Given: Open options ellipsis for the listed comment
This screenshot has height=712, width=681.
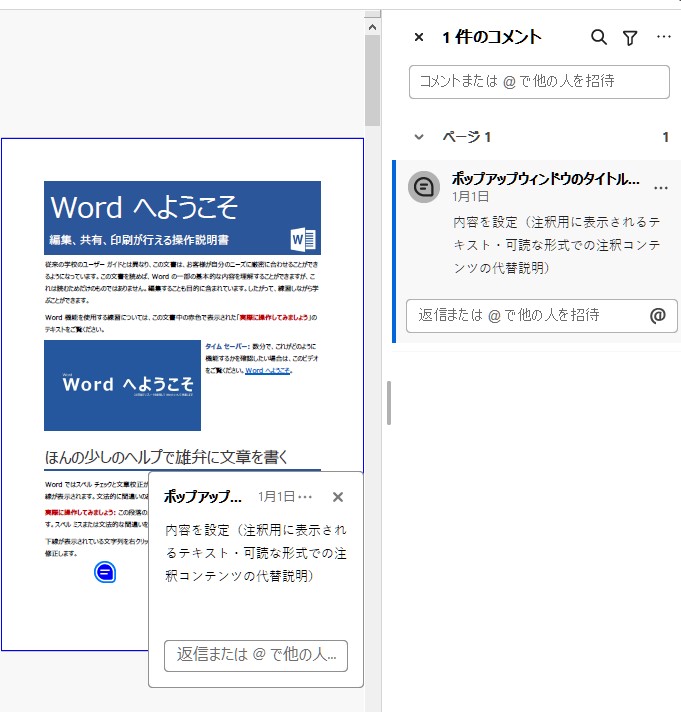Looking at the screenshot, I should point(661,188).
